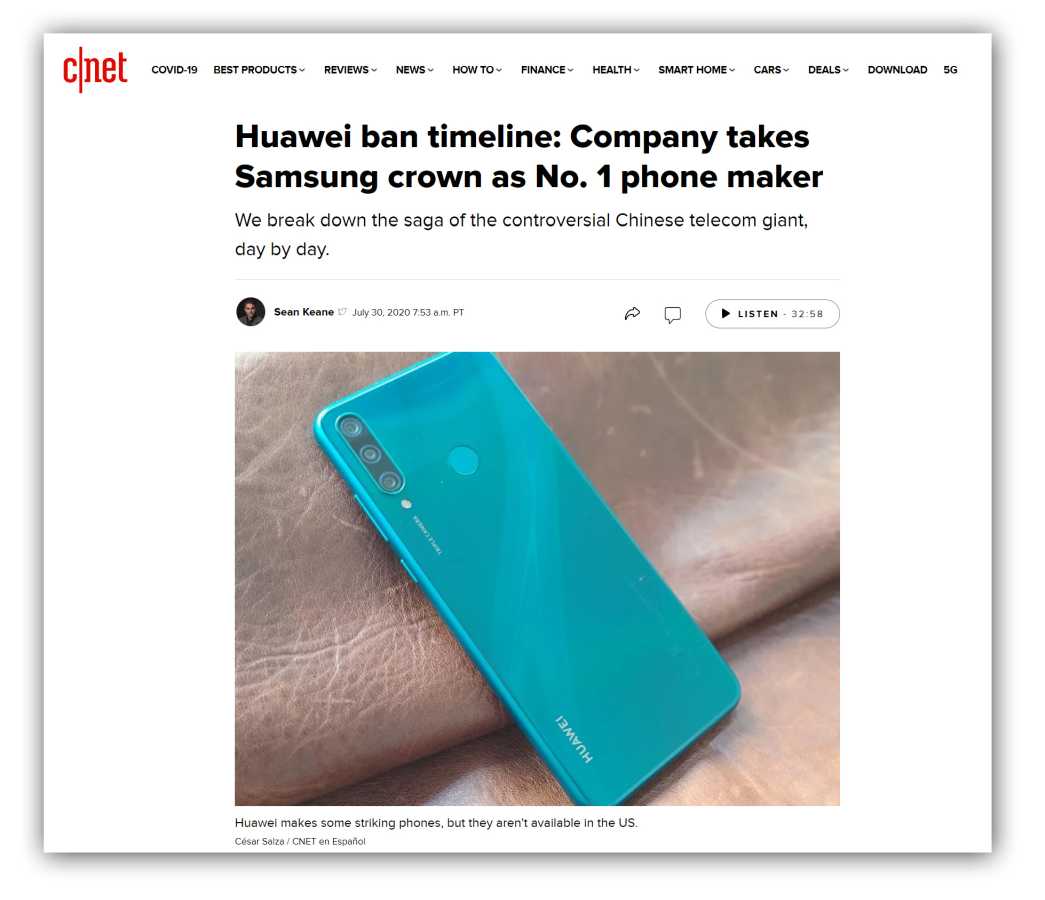Click the share arrow icon

click(x=632, y=313)
